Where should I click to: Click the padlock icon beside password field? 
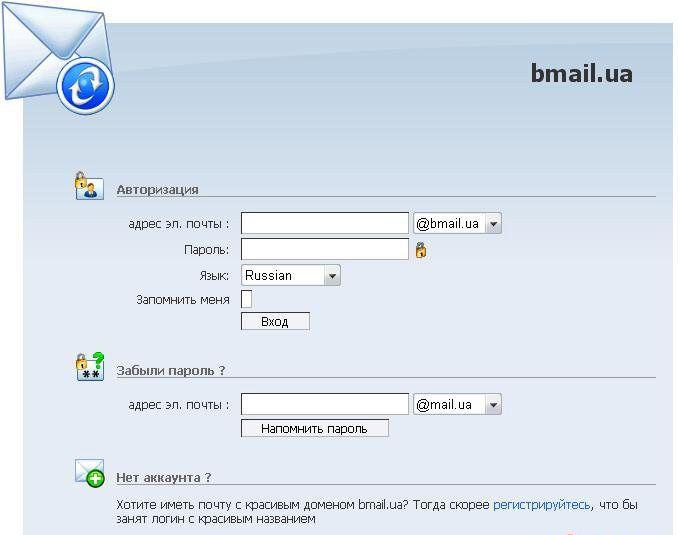(x=421, y=250)
